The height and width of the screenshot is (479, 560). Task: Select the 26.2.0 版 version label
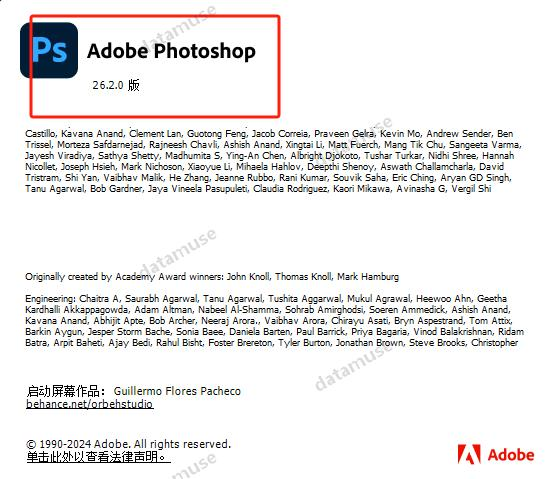click(116, 85)
